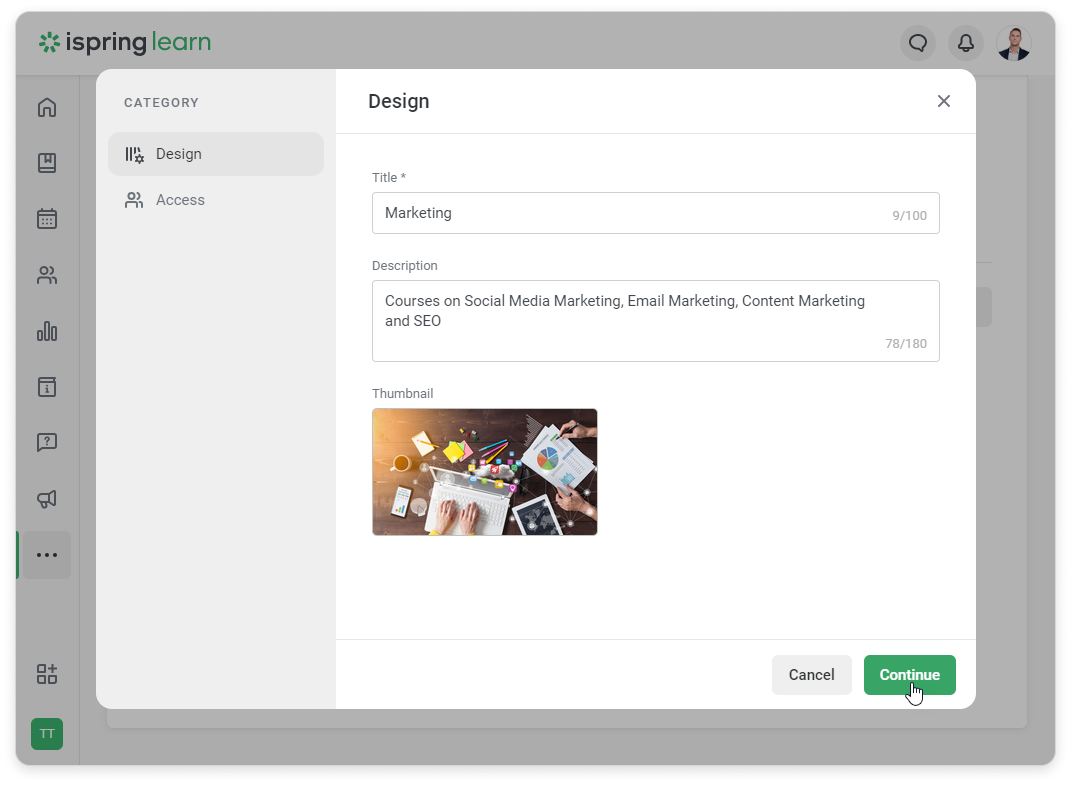Viewport: 1071px width, 785px height.
Task: Click the marketing thumbnail image
Action: pos(485,472)
